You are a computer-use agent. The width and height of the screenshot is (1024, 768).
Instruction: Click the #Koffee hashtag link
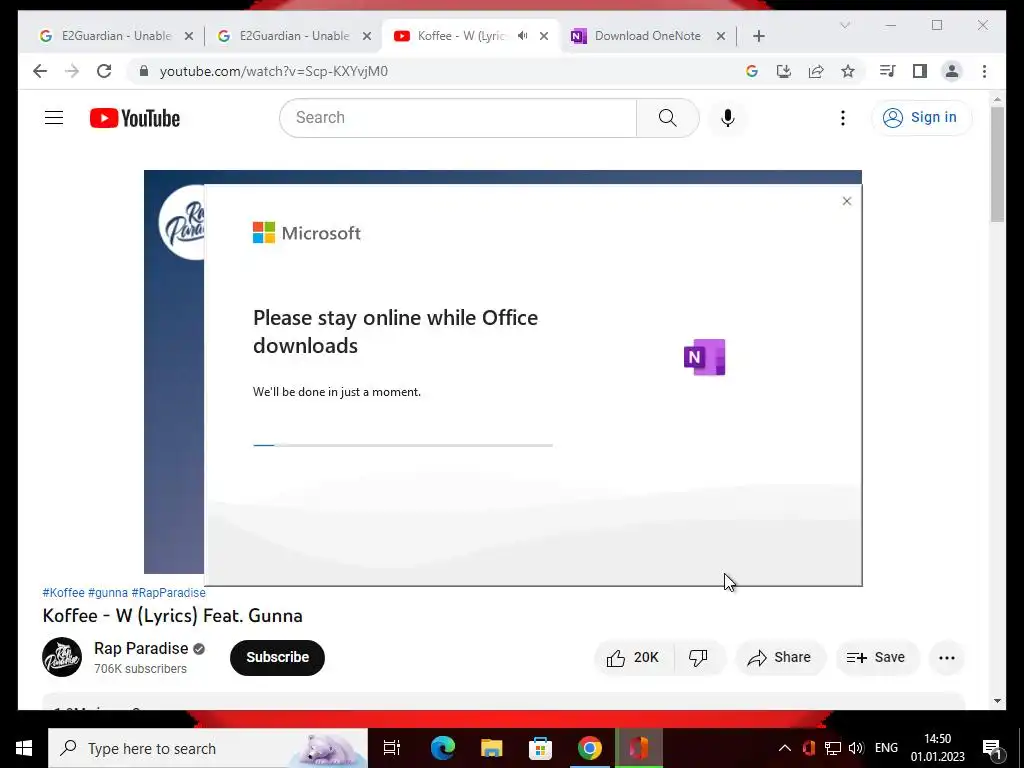pyautogui.click(x=63, y=593)
